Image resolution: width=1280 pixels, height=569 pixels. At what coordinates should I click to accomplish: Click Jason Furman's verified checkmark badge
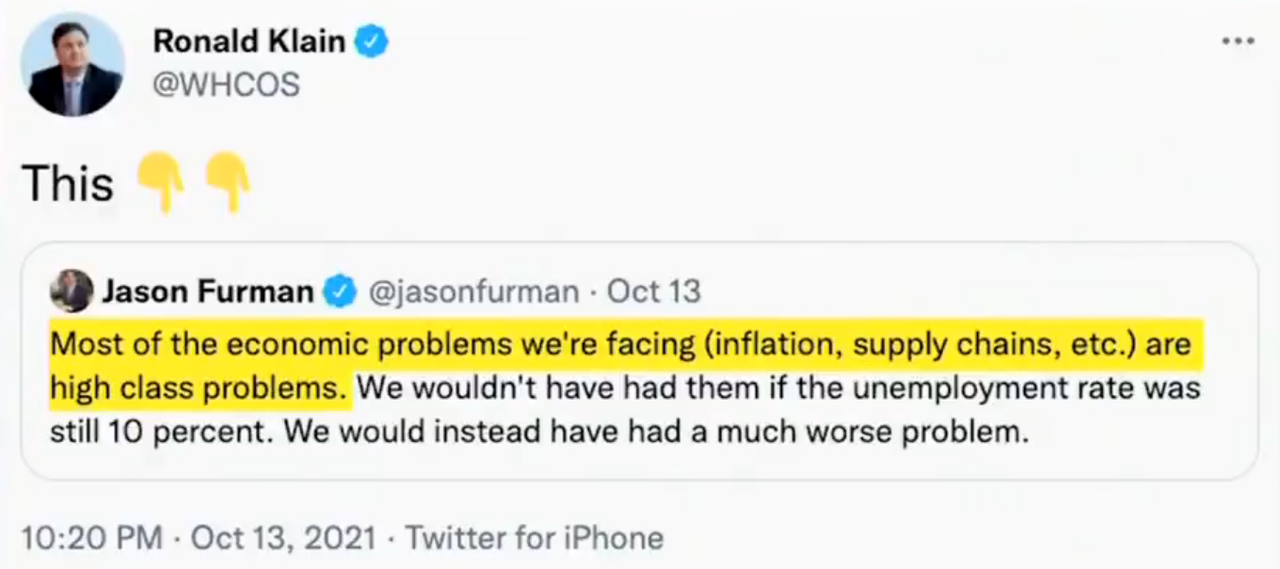(341, 292)
